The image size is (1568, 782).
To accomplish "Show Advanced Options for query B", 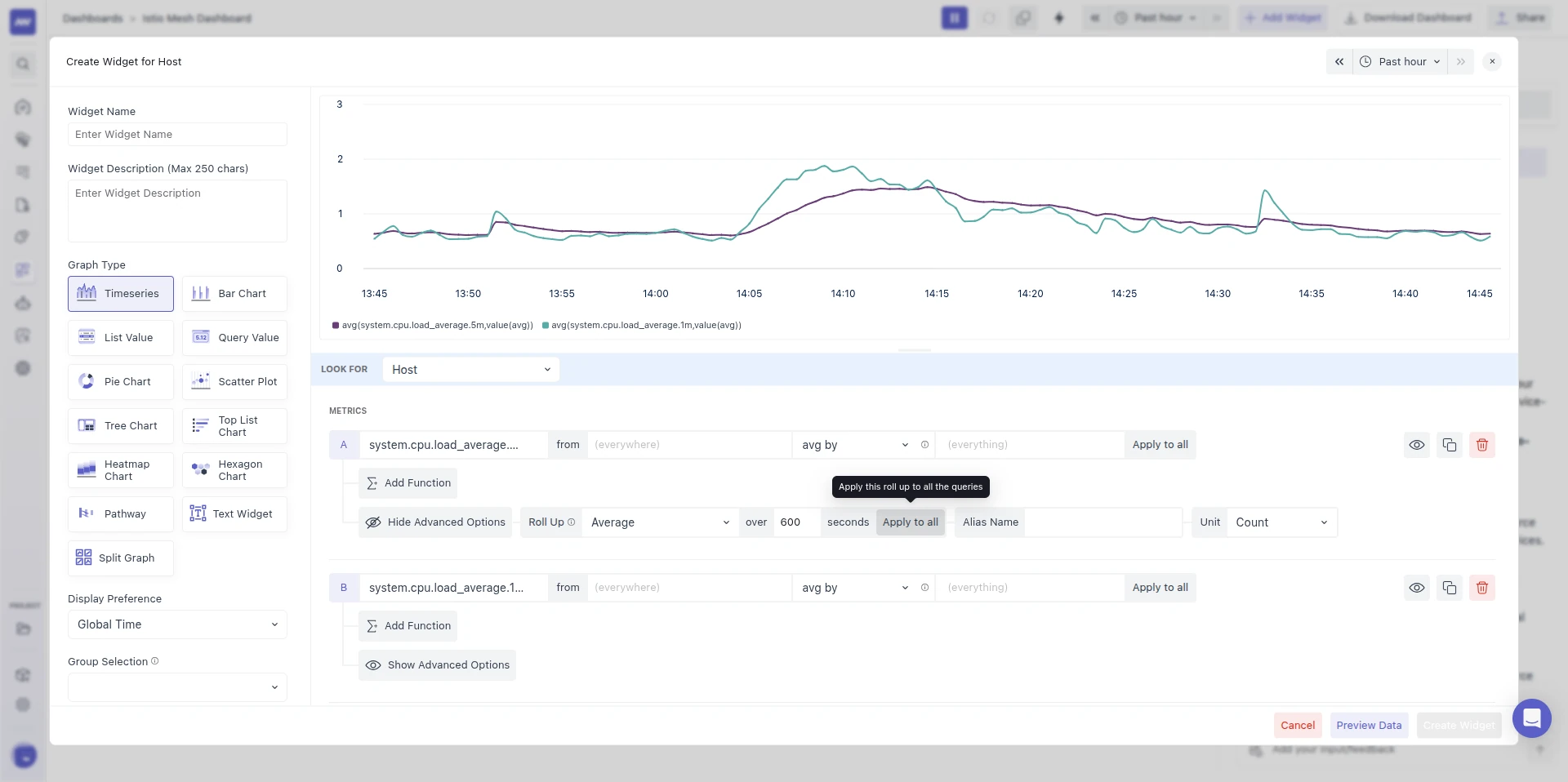I will click(437, 665).
